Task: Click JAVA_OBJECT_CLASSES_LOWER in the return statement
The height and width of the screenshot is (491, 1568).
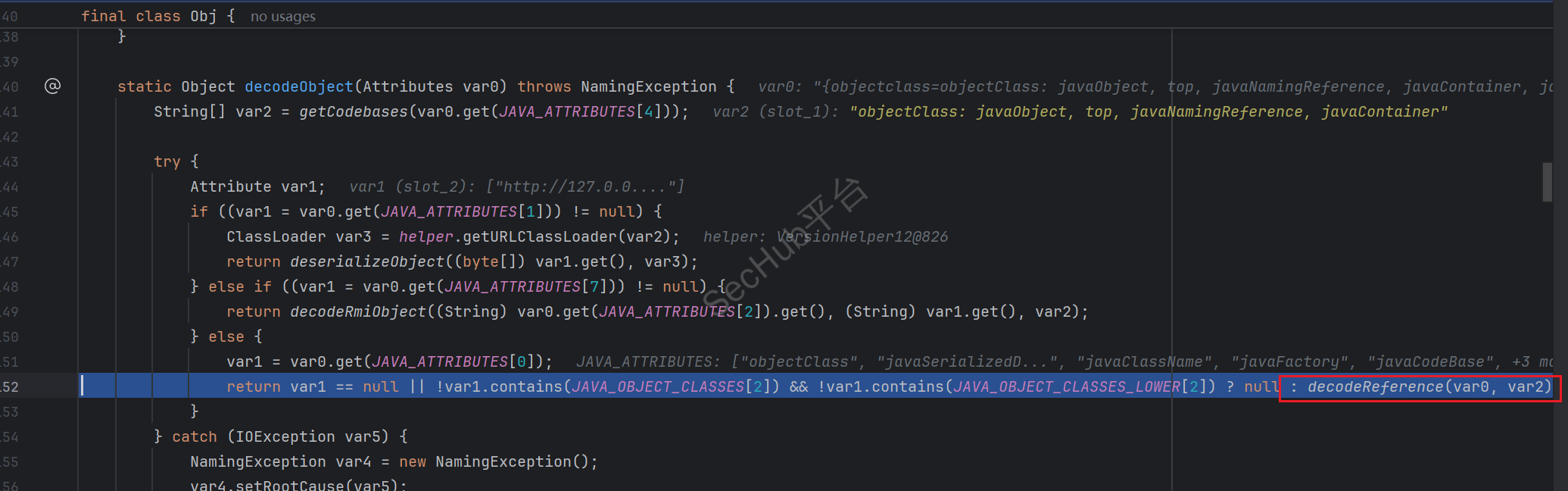Action: pos(1066,387)
